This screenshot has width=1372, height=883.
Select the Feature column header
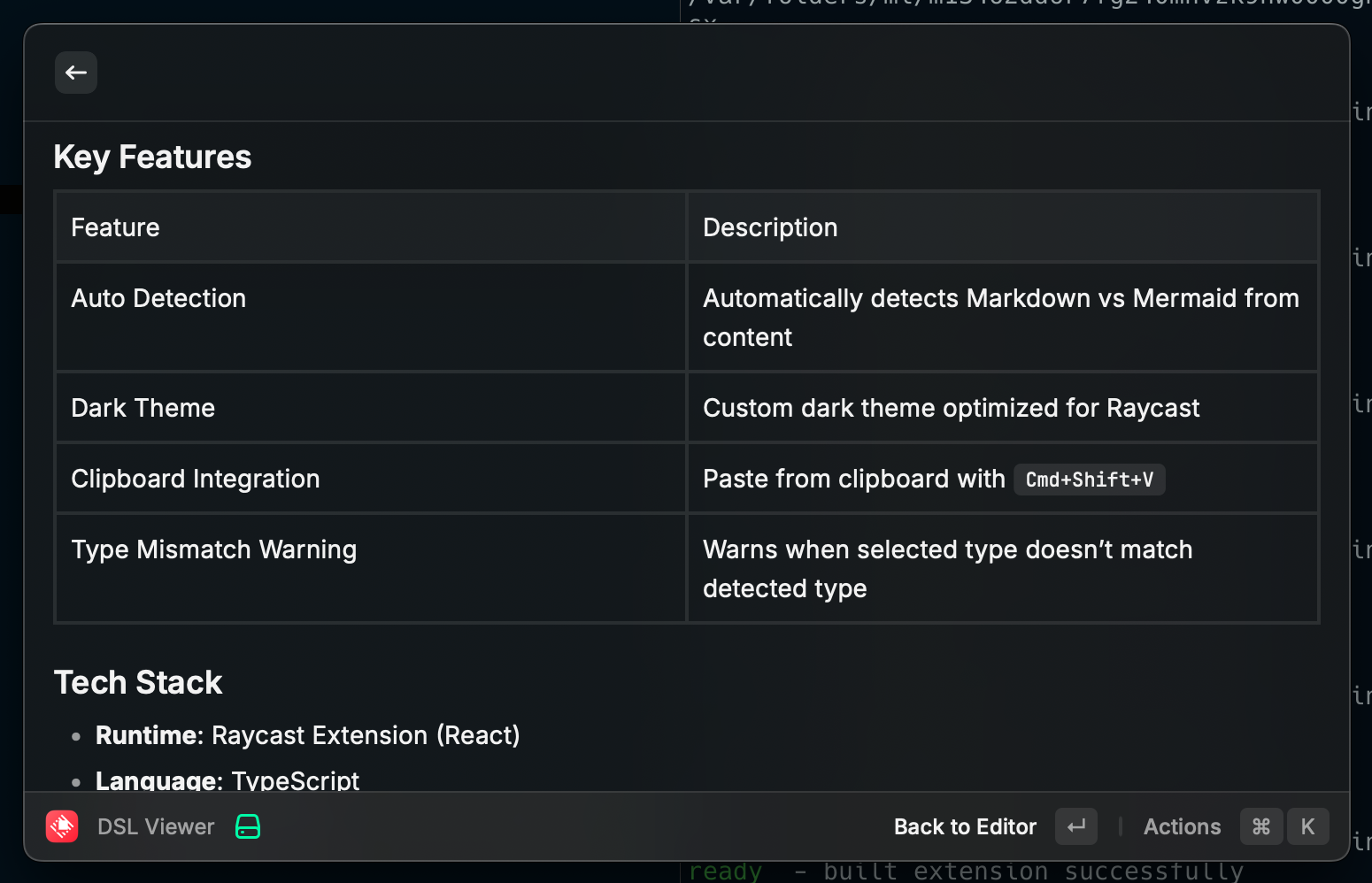tap(114, 227)
